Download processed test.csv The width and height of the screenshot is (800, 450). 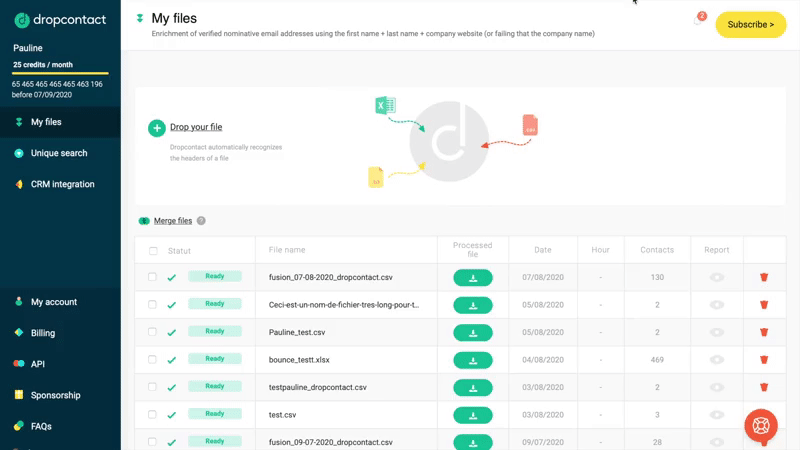(473, 415)
